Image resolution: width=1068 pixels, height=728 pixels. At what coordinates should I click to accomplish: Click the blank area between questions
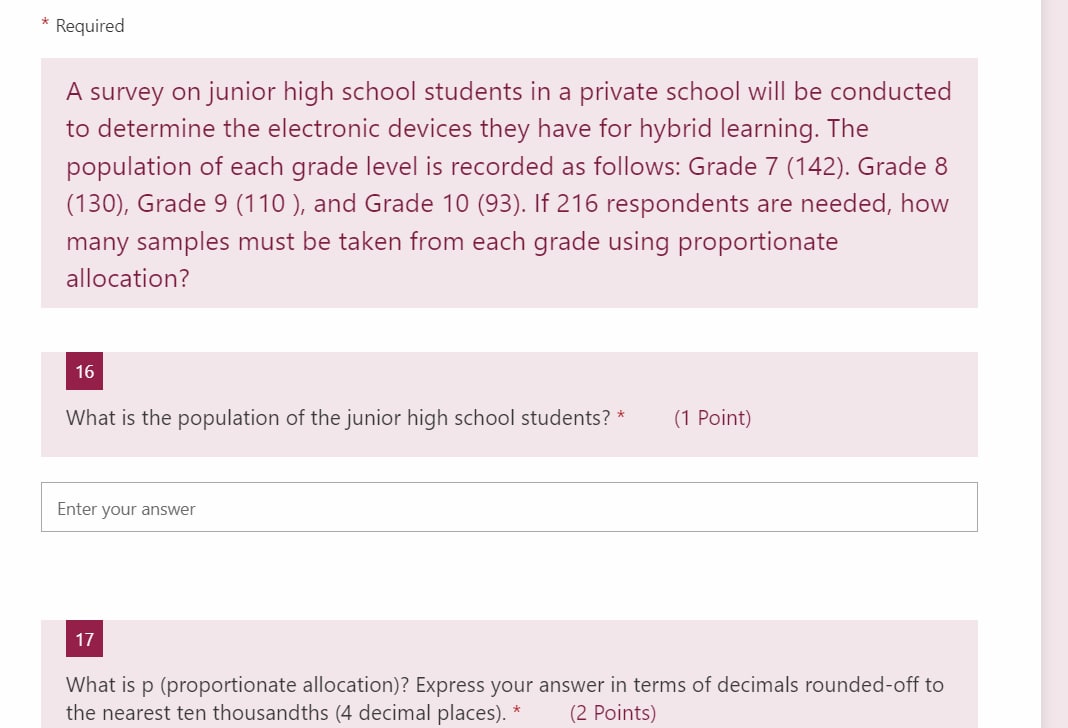click(508, 580)
